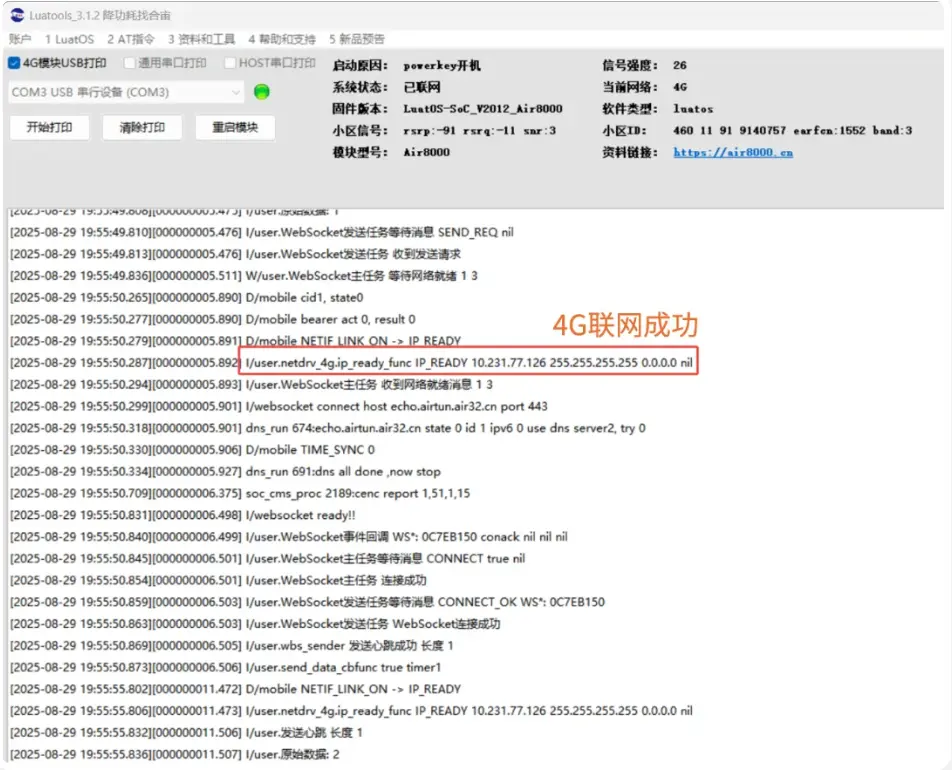Screen dimensions: 952x770
Task: Select cell ID value 460 11 91 9140757
Action: (x=729, y=131)
